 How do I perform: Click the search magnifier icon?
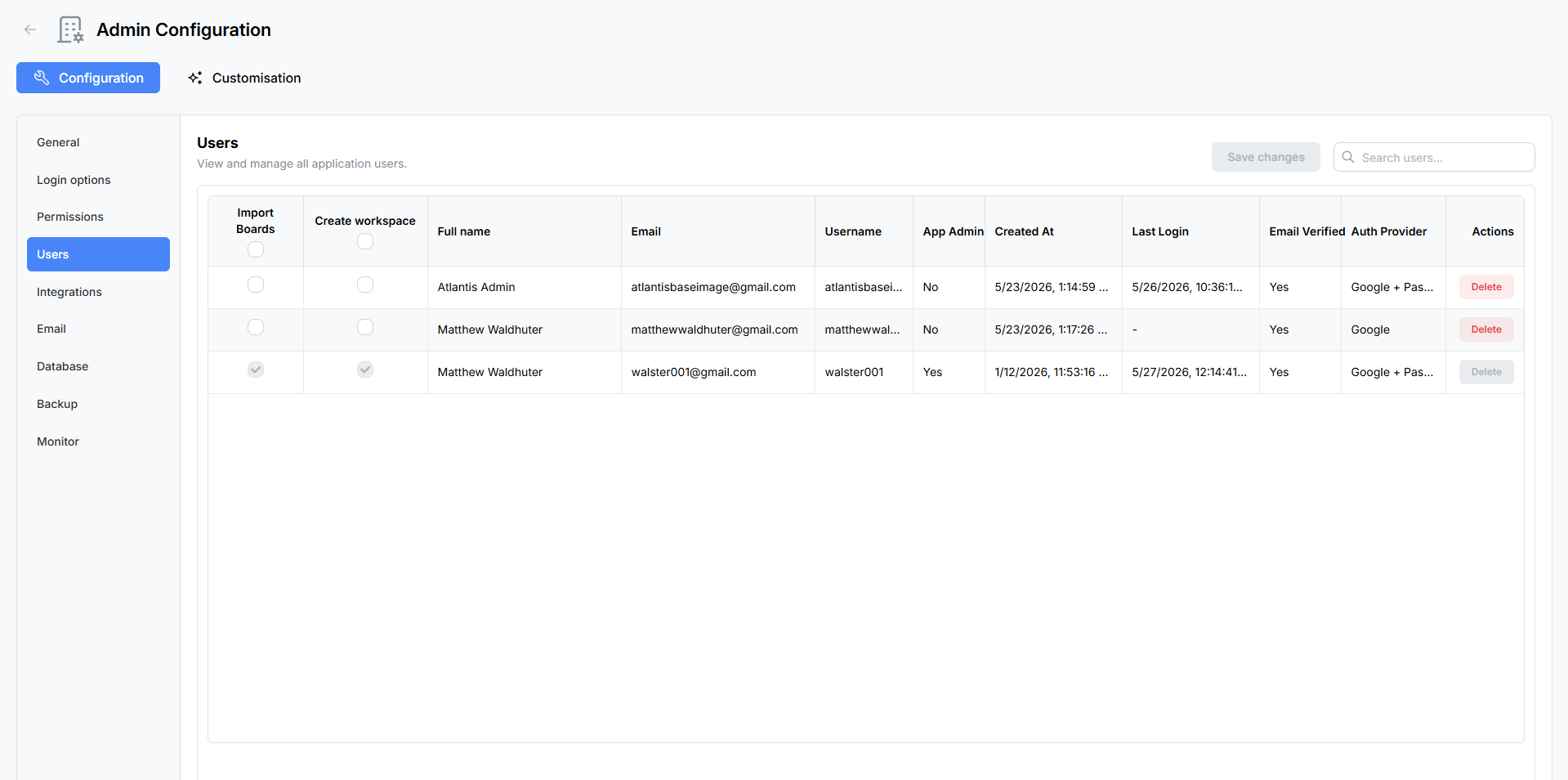tap(1348, 157)
